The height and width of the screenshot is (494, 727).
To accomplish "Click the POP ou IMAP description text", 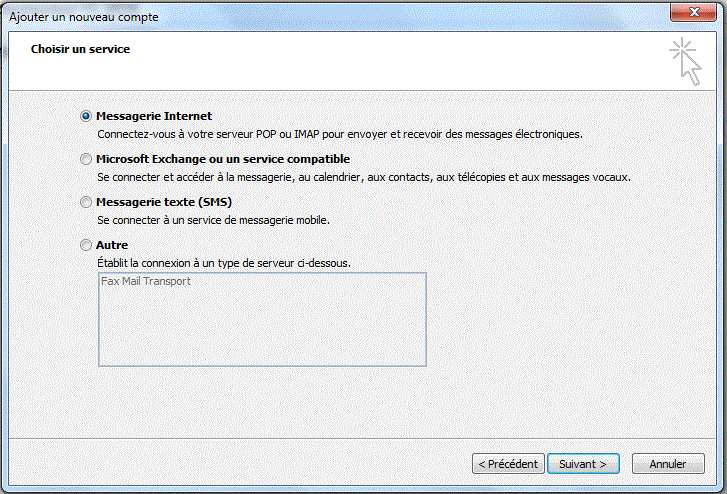I will (x=339, y=133).
